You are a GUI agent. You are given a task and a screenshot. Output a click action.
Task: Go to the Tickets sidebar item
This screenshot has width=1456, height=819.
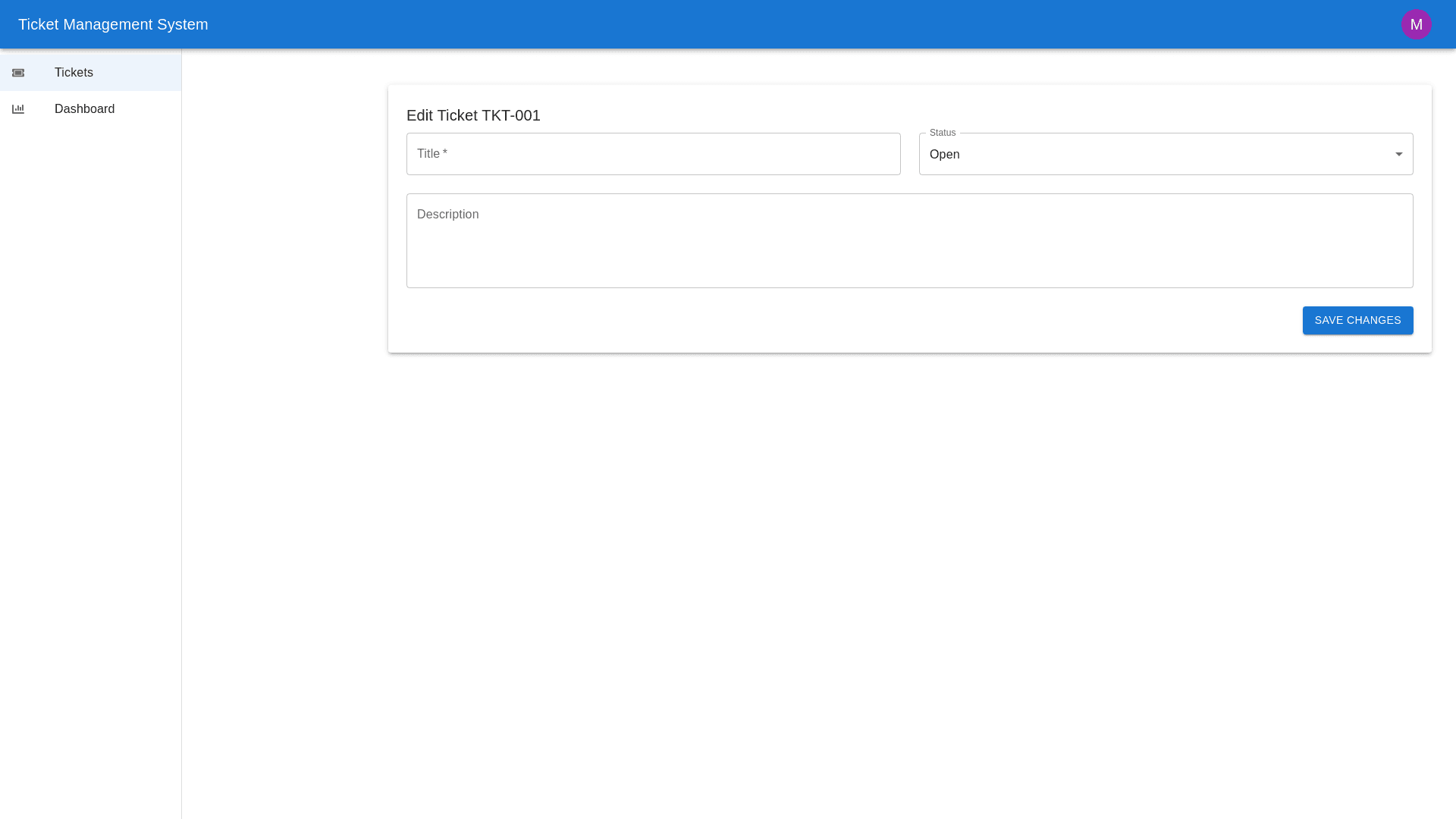coord(74,73)
